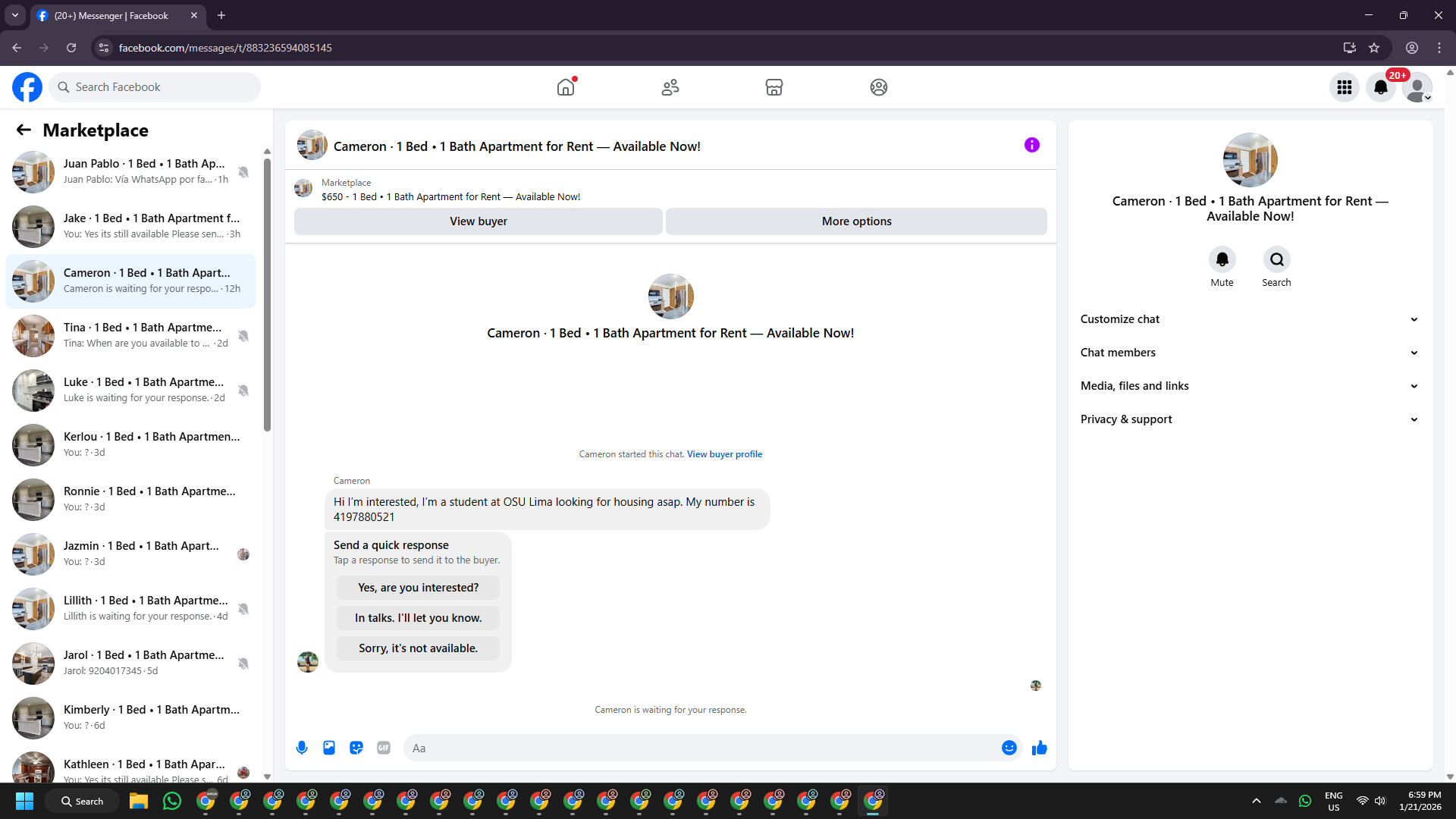Expand Chat members section
This screenshot has width=1456, height=819.
pos(1249,353)
